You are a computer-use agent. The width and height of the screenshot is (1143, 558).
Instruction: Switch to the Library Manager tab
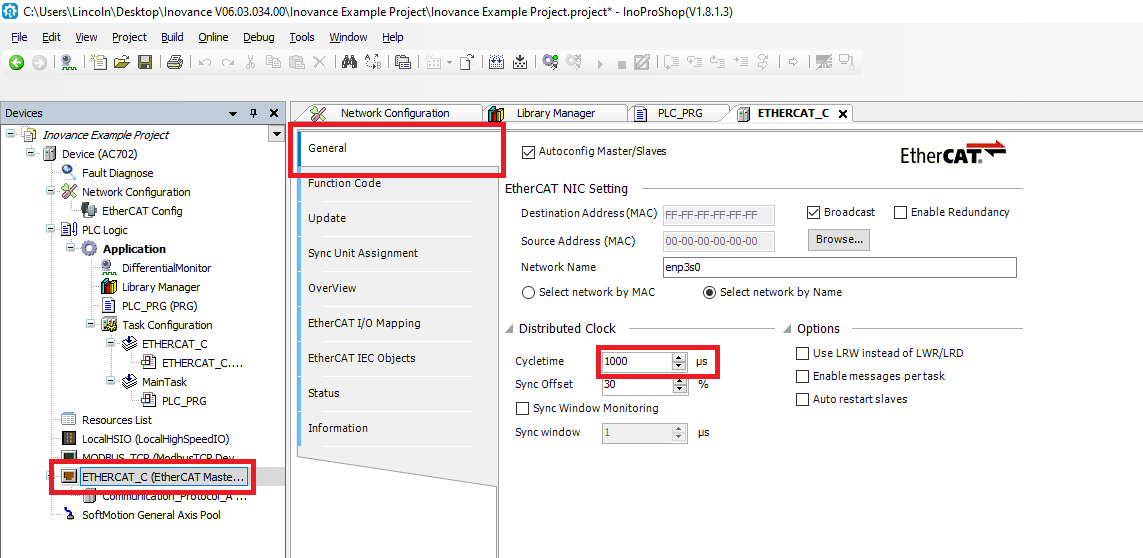[x=555, y=113]
